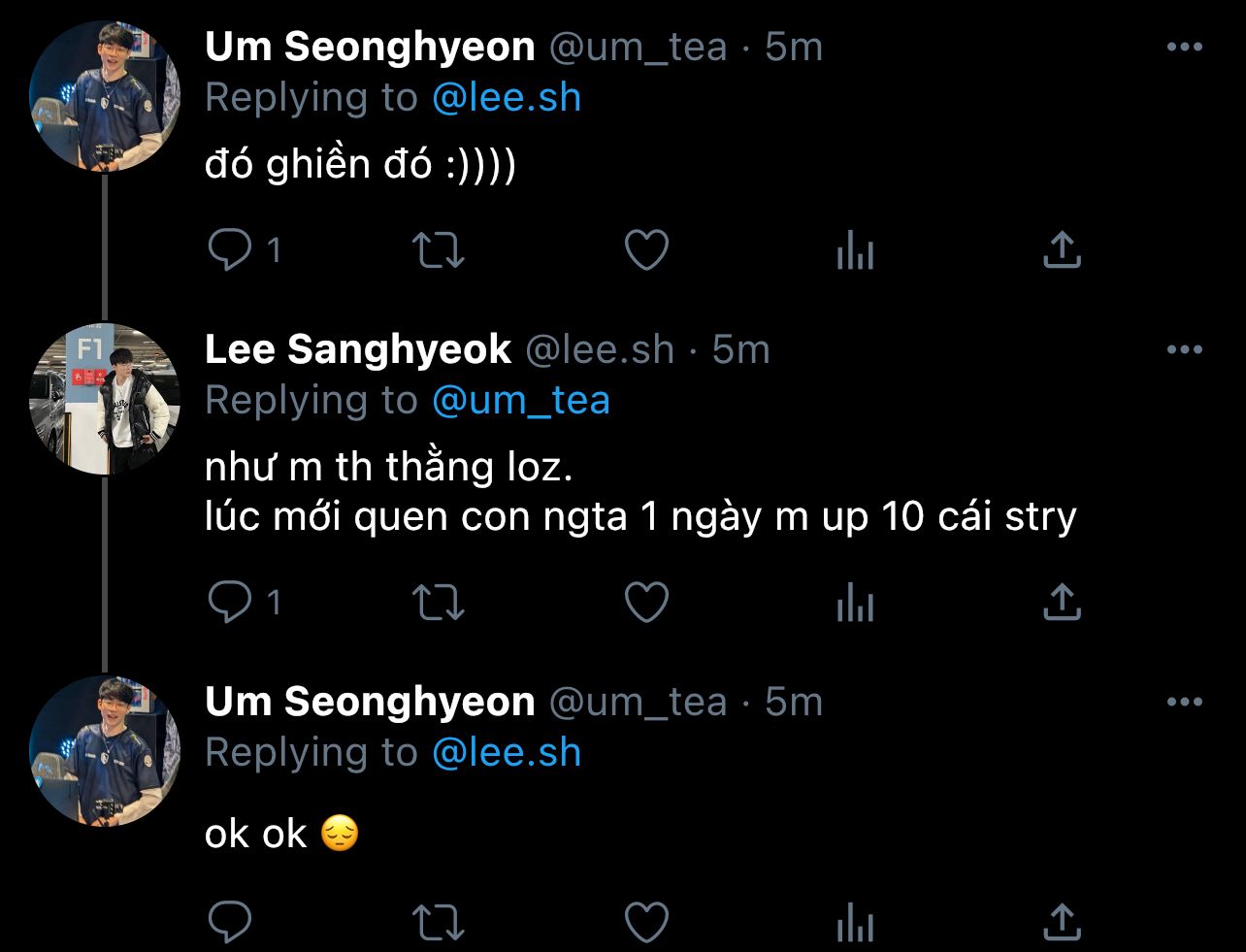Share Lee Sanghyeok's tweet

pyautogui.click(x=1062, y=603)
